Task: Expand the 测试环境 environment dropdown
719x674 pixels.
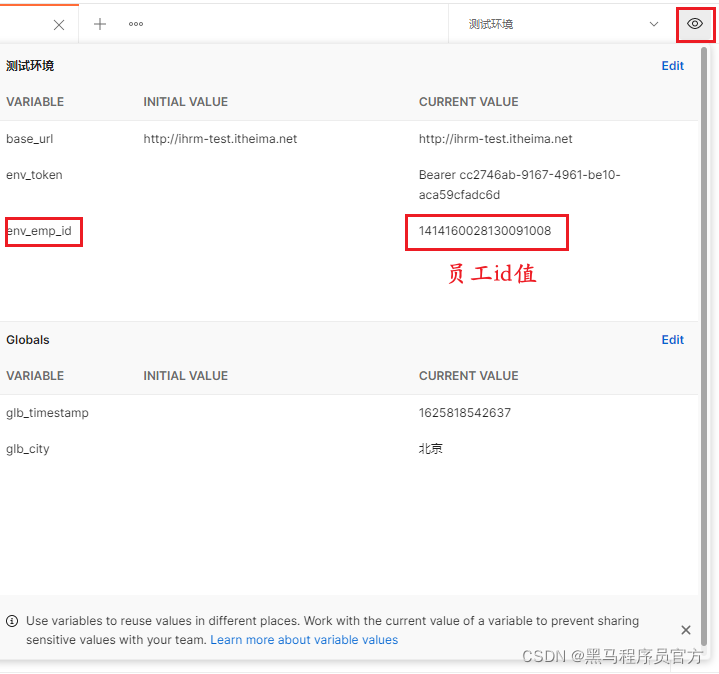Action: click(x=563, y=24)
